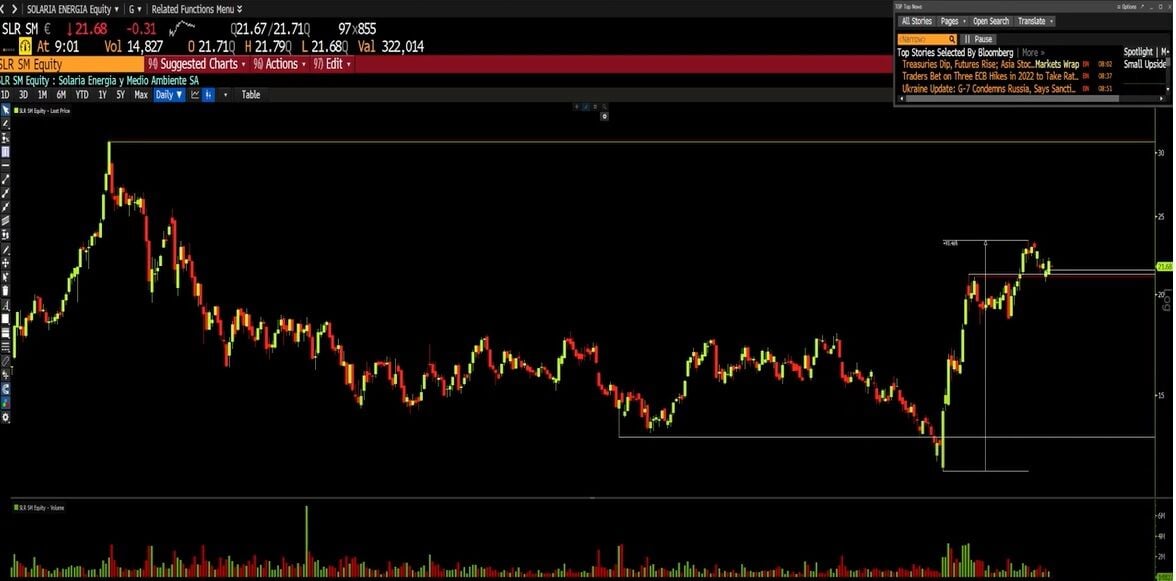Pause the news feed
Viewport: 1176px width, 581px height.
click(979, 39)
